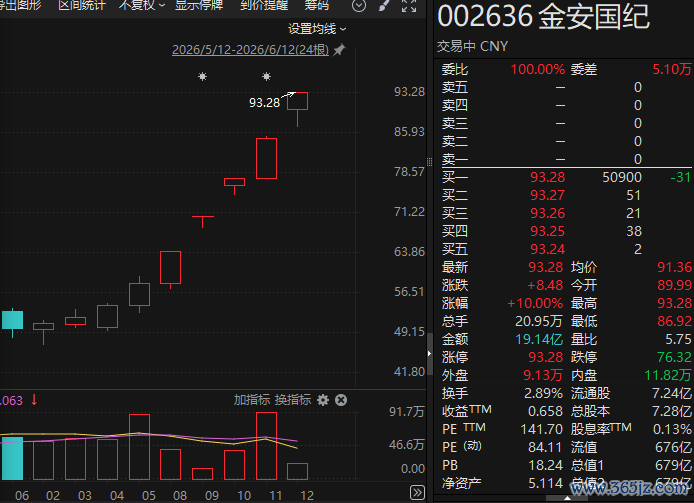Click the 跌停 value 76.32
This screenshot has width=694, height=503.
674,357
